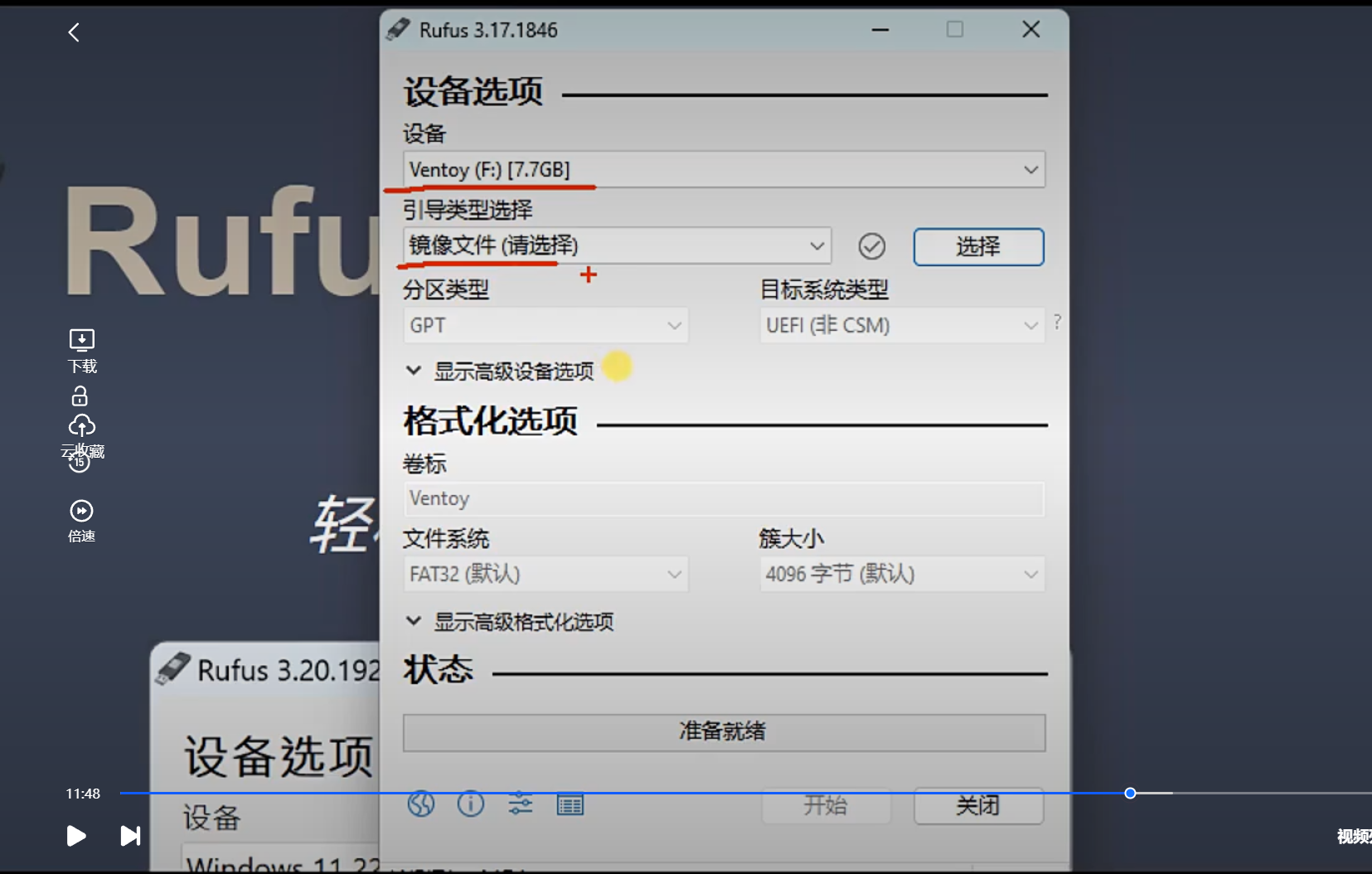Viewport: 1372px width, 874px height.
Task: Go back with the left arrow
Action: [x=74, y=32]
